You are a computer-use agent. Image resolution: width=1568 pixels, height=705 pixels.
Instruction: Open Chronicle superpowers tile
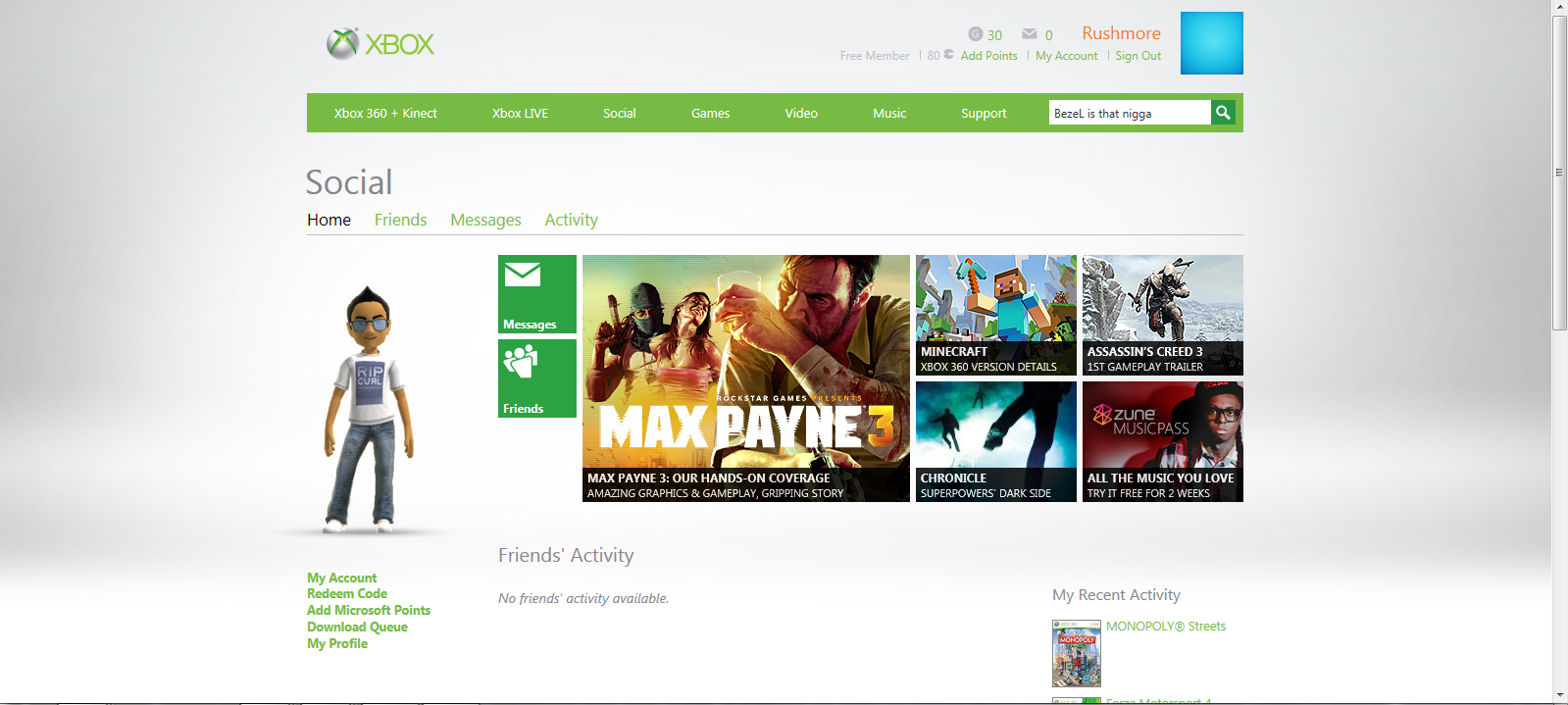tap(995, 441)
